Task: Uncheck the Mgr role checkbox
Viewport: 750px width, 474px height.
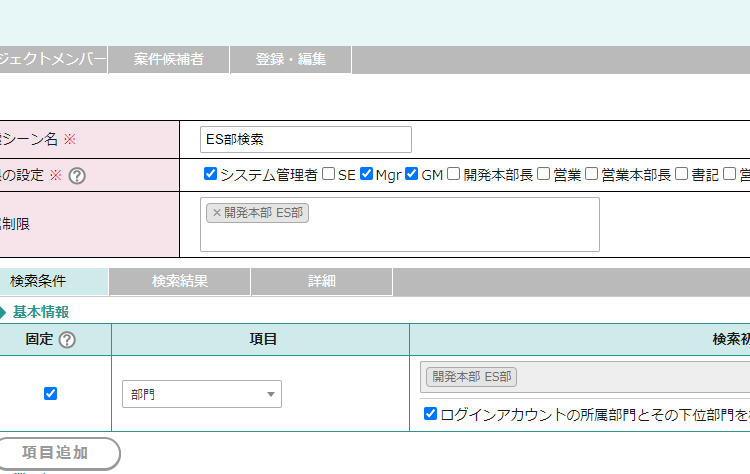Action: pos(366,174)
